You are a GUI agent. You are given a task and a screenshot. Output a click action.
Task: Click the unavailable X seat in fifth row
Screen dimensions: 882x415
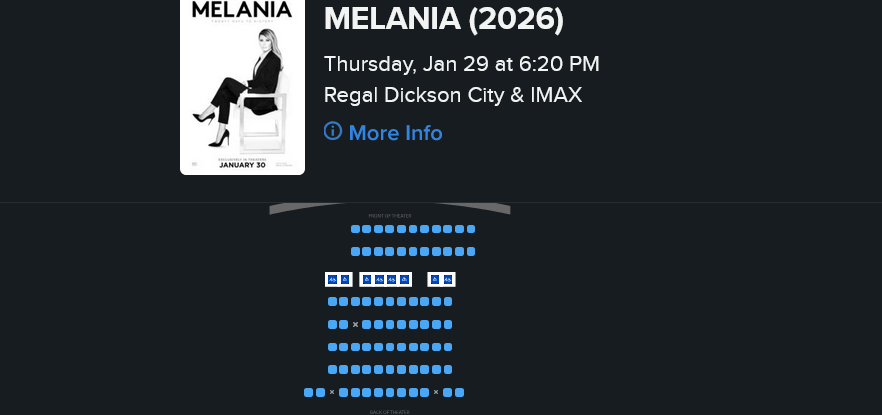coord(355,325)
